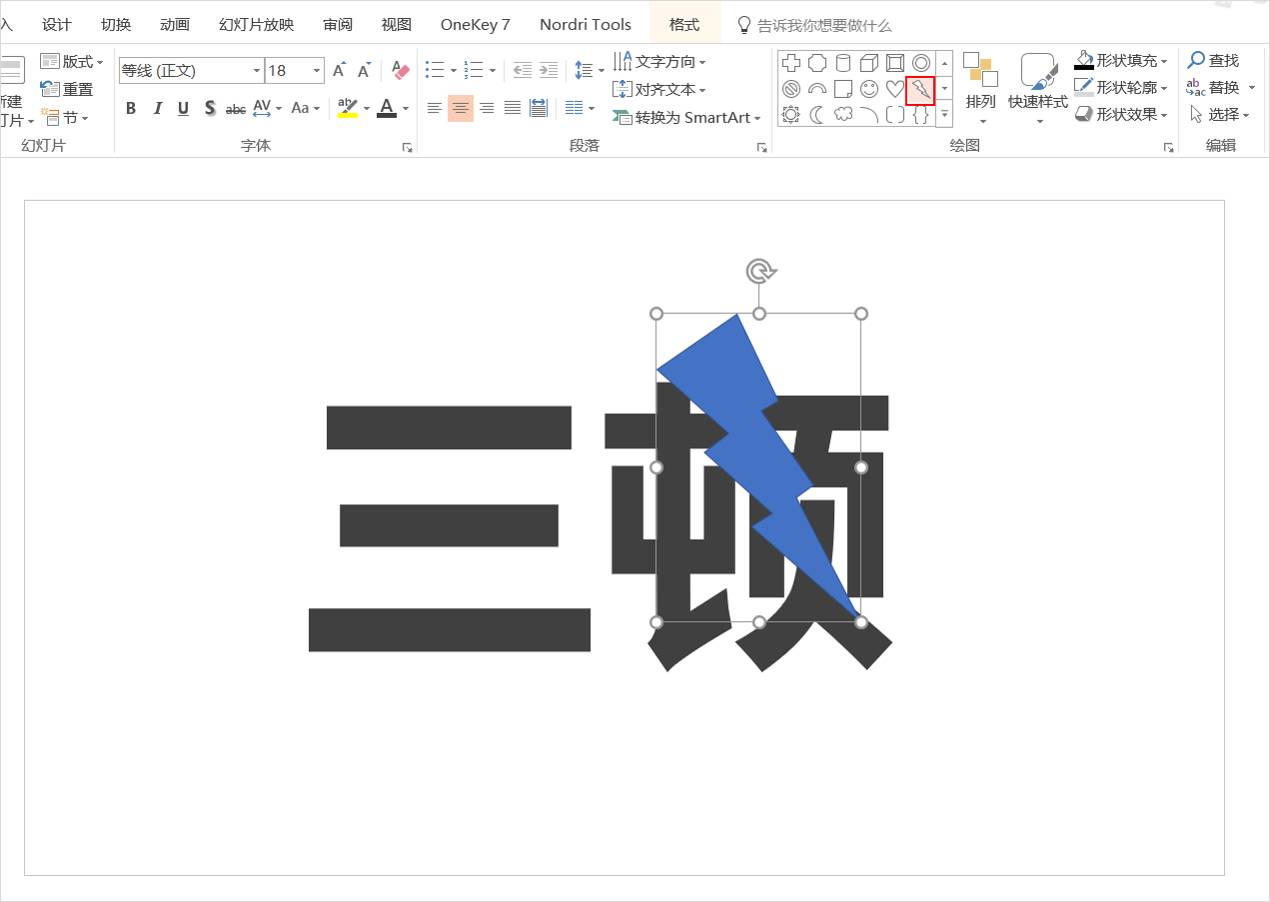This screenshot has height=902, width=1270.
Task: Click the rotation handle above lightning shape
Action: click(x=760, y=271)
